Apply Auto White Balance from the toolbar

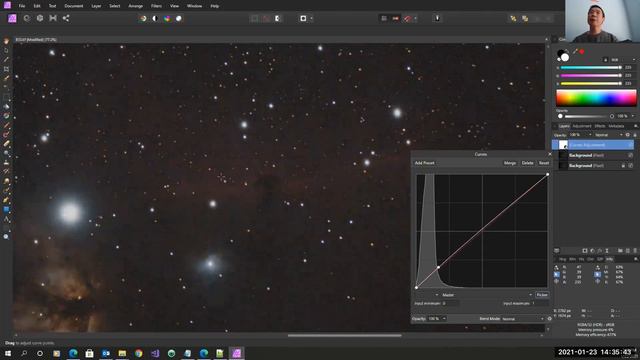179,18
